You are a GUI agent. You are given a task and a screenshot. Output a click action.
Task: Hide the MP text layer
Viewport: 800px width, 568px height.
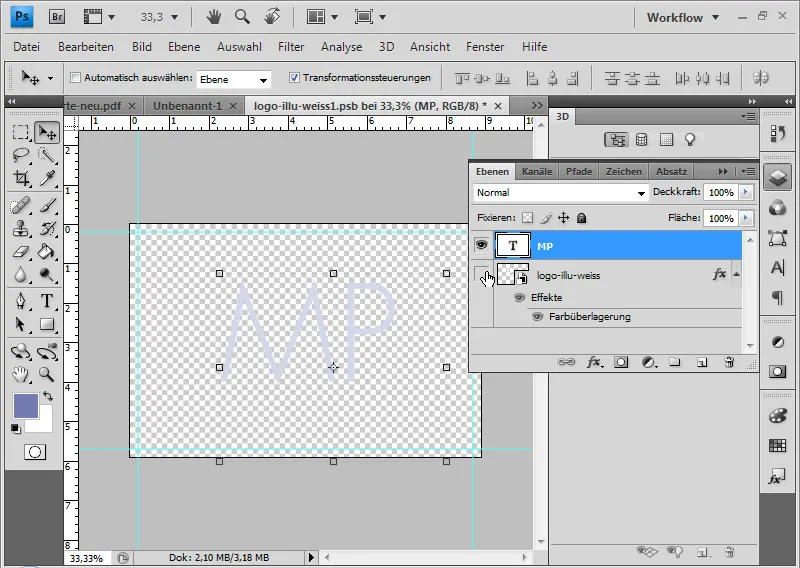[481, 245]
